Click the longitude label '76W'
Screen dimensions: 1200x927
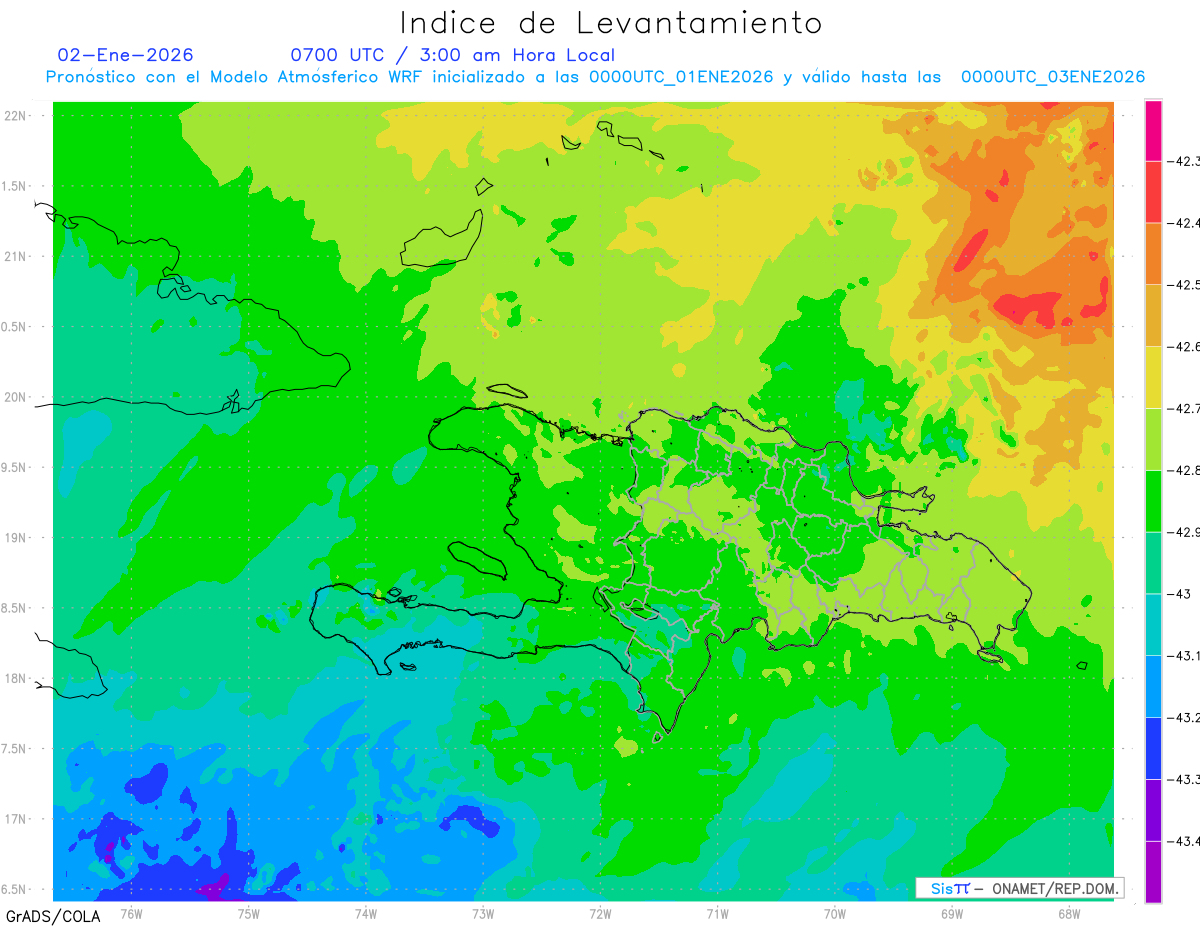131,913
